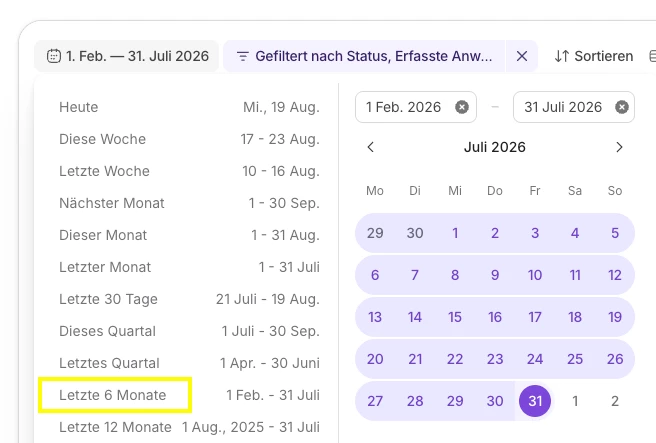Go to previous month arrow
The image size is (656, 443).
[370, 147]
